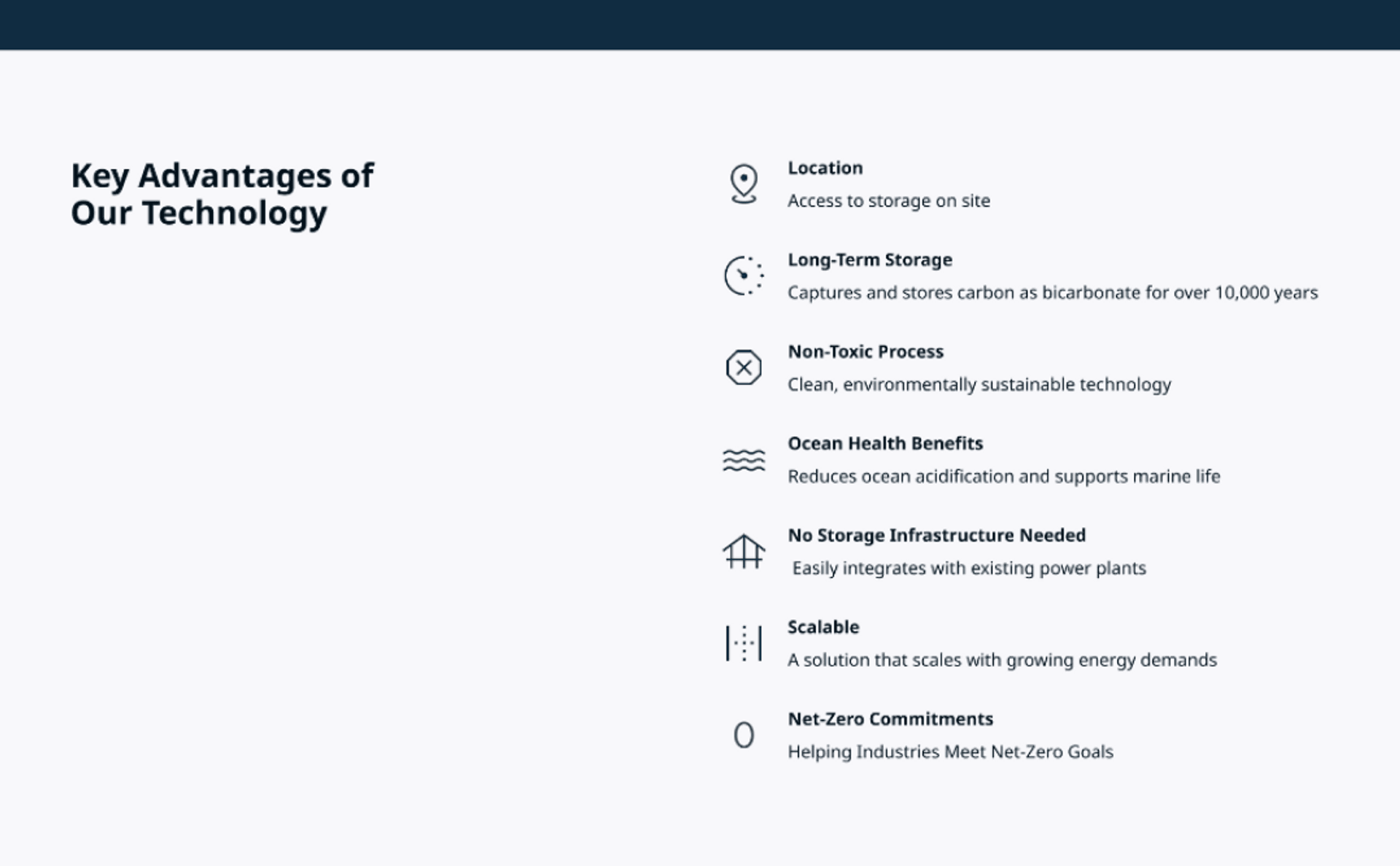Click the "Non-Toxic Process" title
This screenshot has width=1400, height=866.
coord(865,351)
